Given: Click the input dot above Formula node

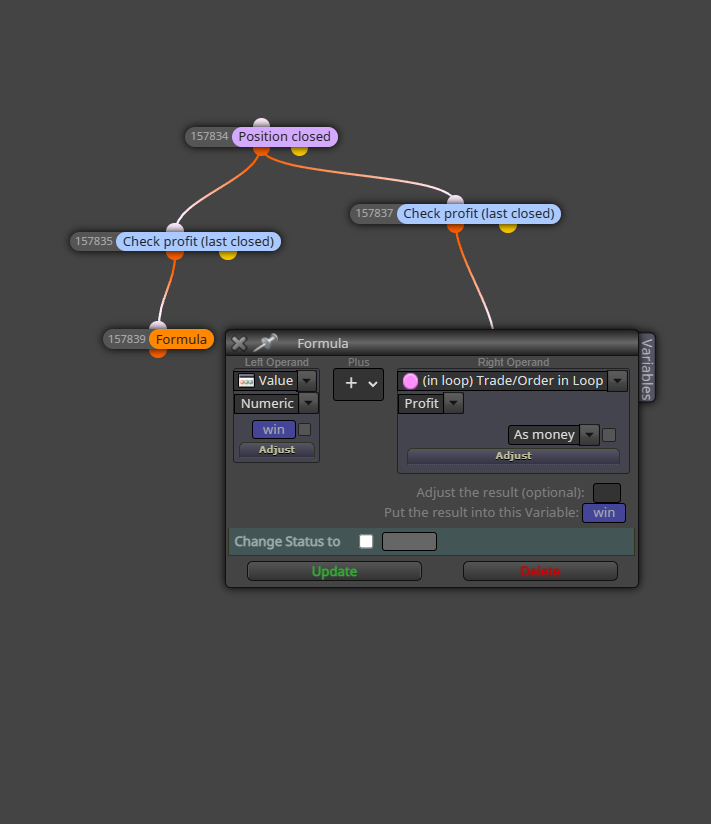Looking at the screenshot, I should 158,326.
